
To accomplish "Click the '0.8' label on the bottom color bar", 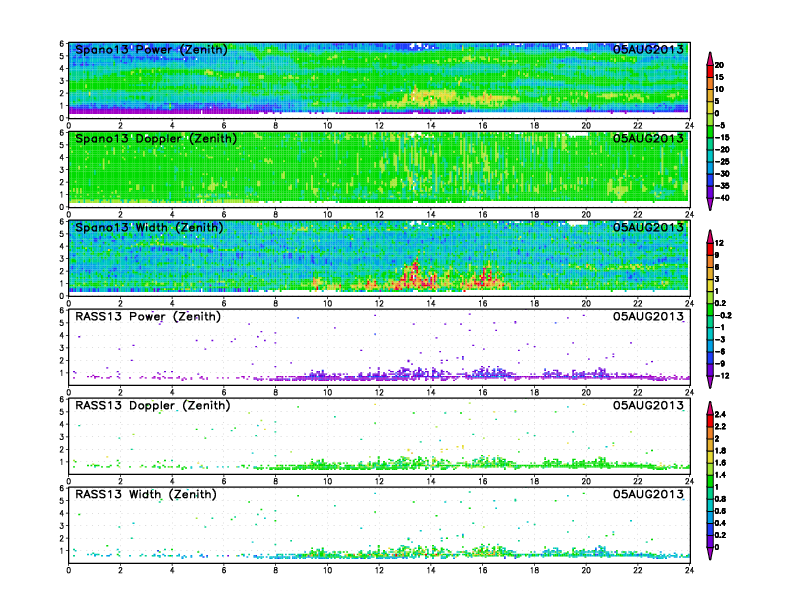I will pos(721,499).
